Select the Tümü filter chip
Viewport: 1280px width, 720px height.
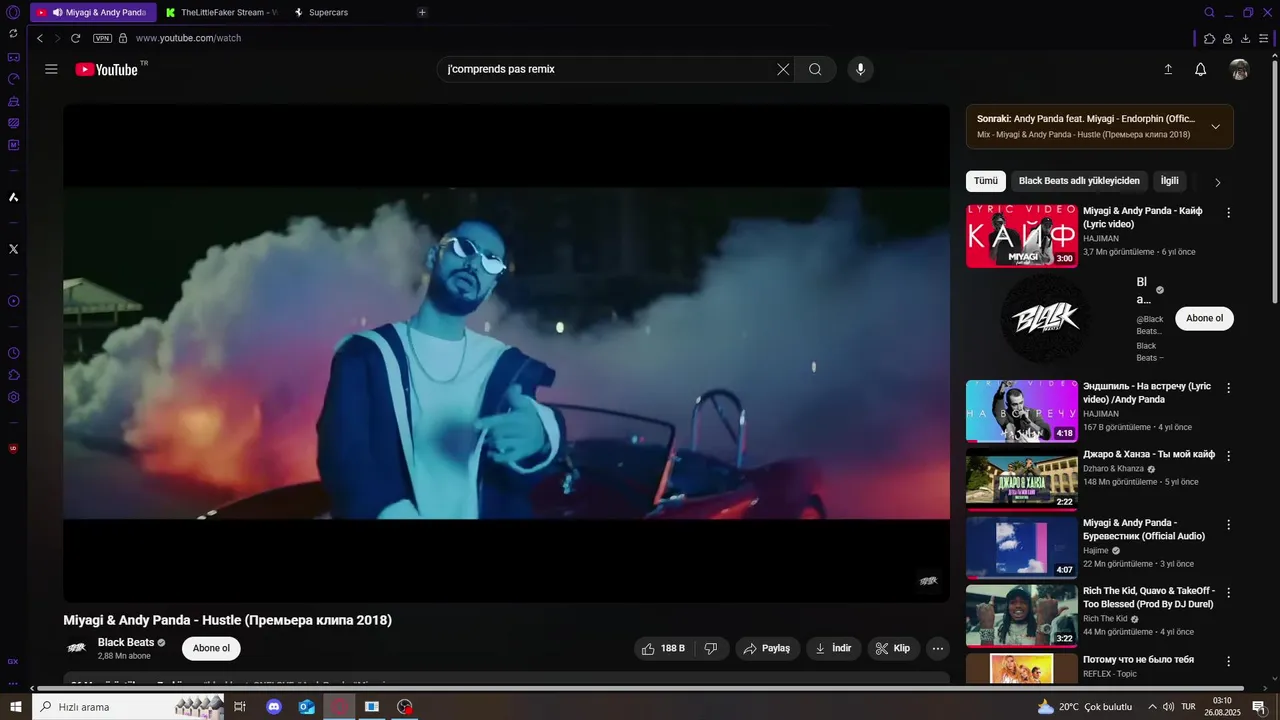(986, 181)
